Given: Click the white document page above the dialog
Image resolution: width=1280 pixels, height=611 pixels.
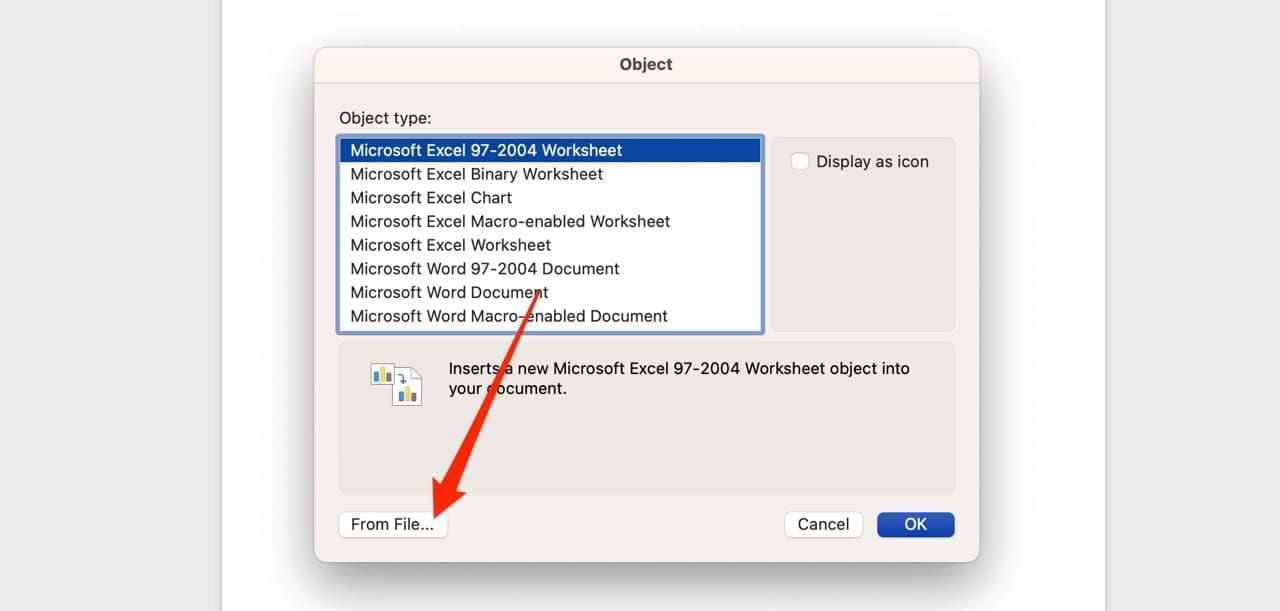Looking at the screenshot, I should (660, 22).
